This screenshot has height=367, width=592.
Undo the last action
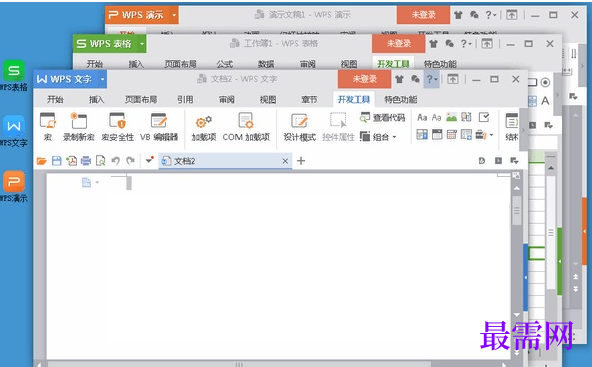tap(116, 161)
